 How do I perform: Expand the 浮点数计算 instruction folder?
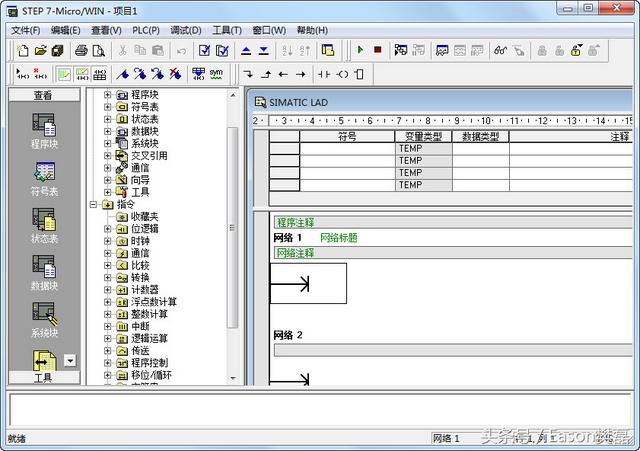coord(107,302)
